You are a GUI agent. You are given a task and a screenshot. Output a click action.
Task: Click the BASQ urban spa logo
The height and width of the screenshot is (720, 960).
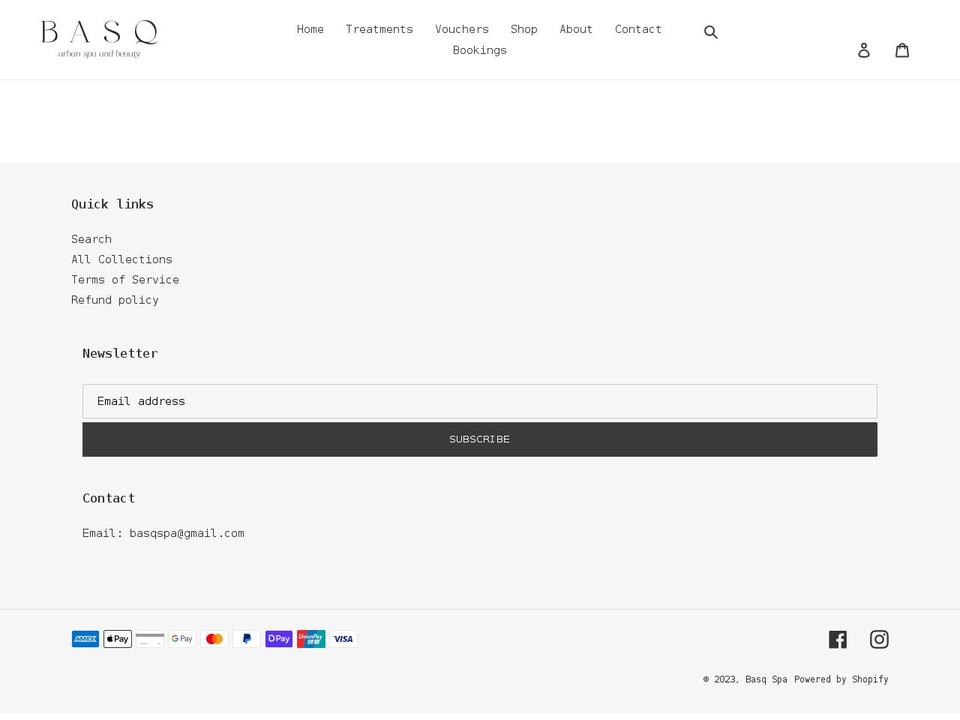click(x=99, y=39)
